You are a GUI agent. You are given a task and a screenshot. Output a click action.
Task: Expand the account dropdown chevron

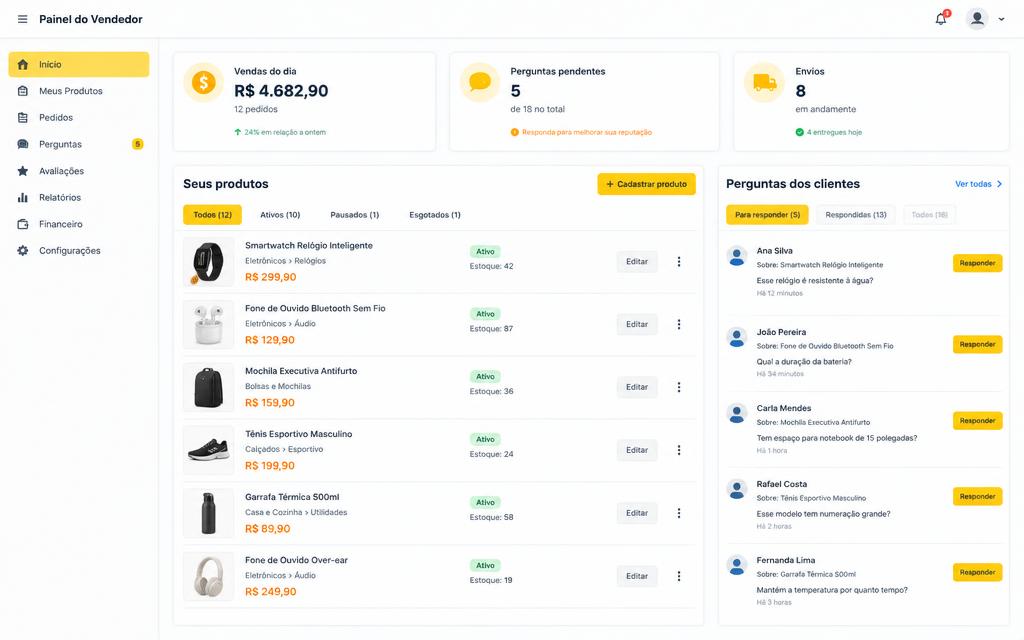[x=1001, y=19]
